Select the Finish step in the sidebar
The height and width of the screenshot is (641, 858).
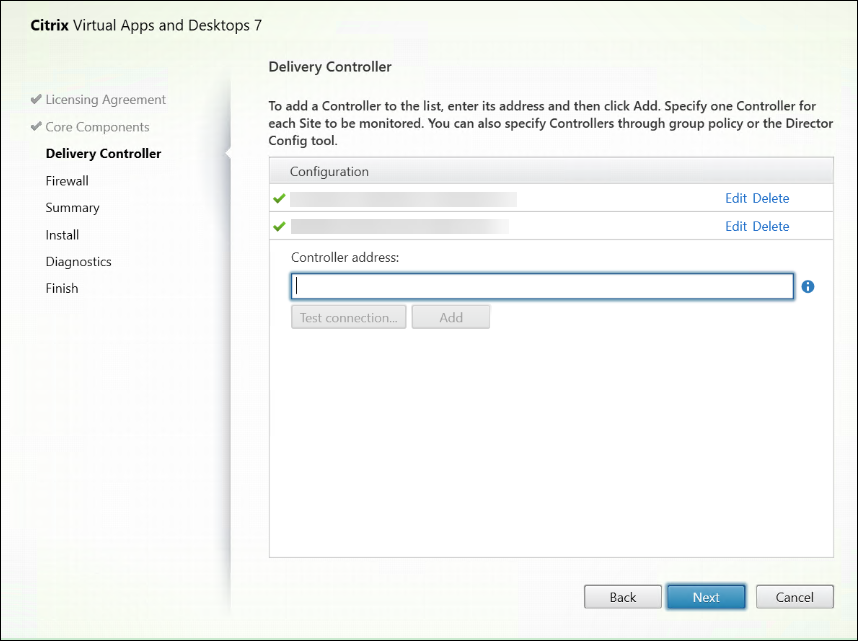tap(61, 288)
